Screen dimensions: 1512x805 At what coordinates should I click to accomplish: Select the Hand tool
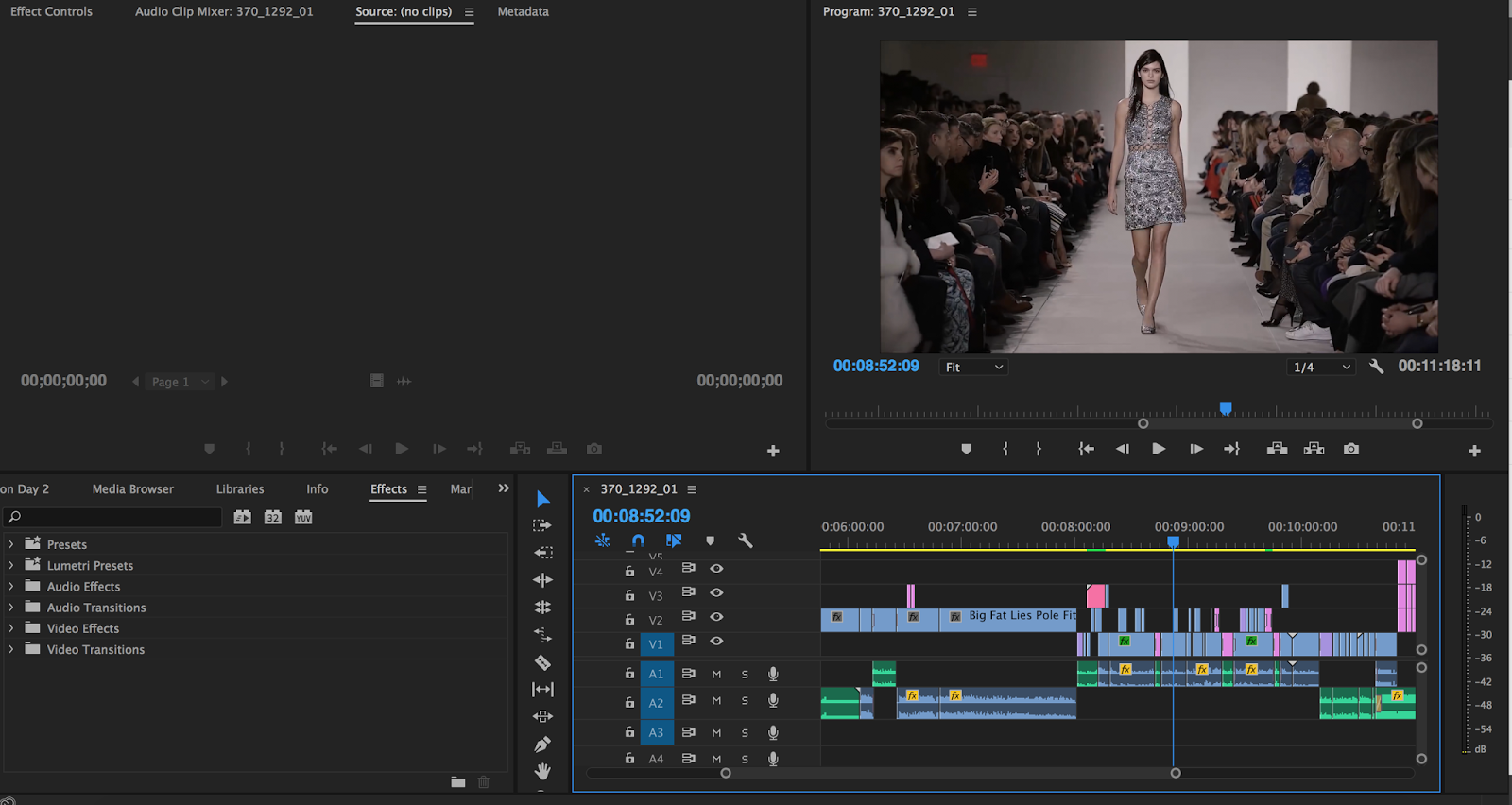coord(542,771)
